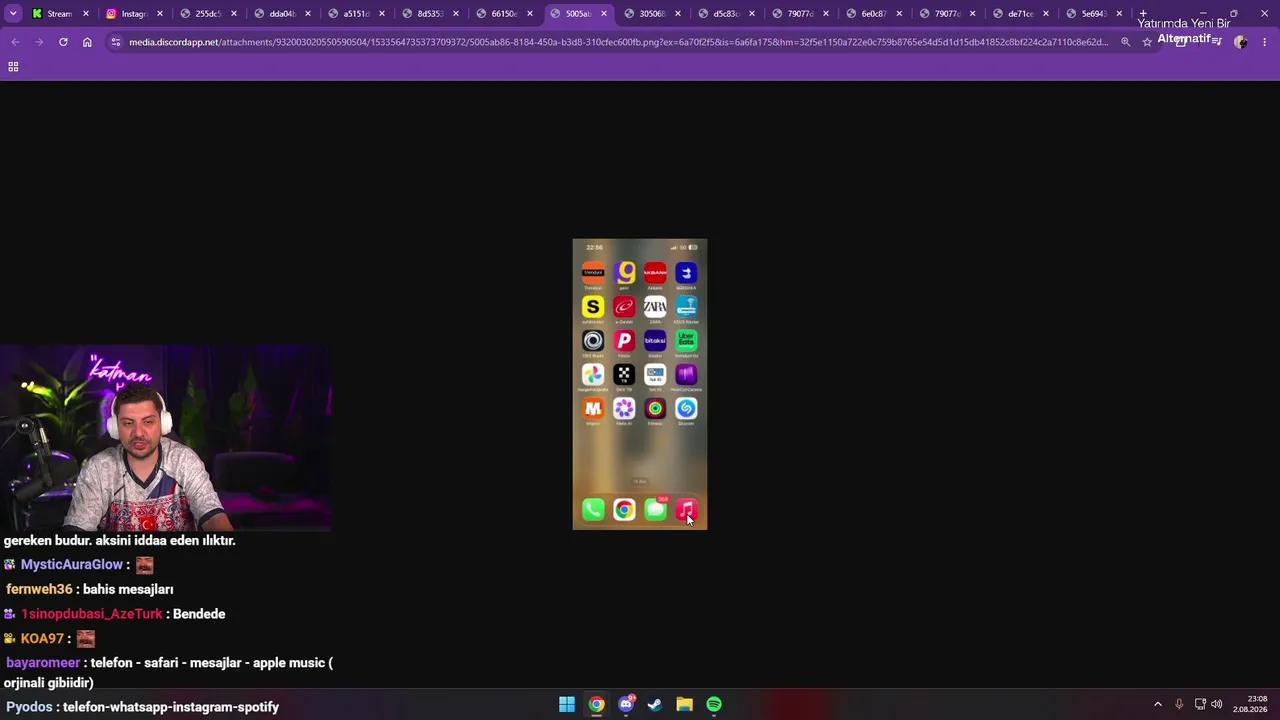The height and width of the screenshot is (720, 1280).
Task: Open the taskbar clock and date
Action: coord(1250,704)
